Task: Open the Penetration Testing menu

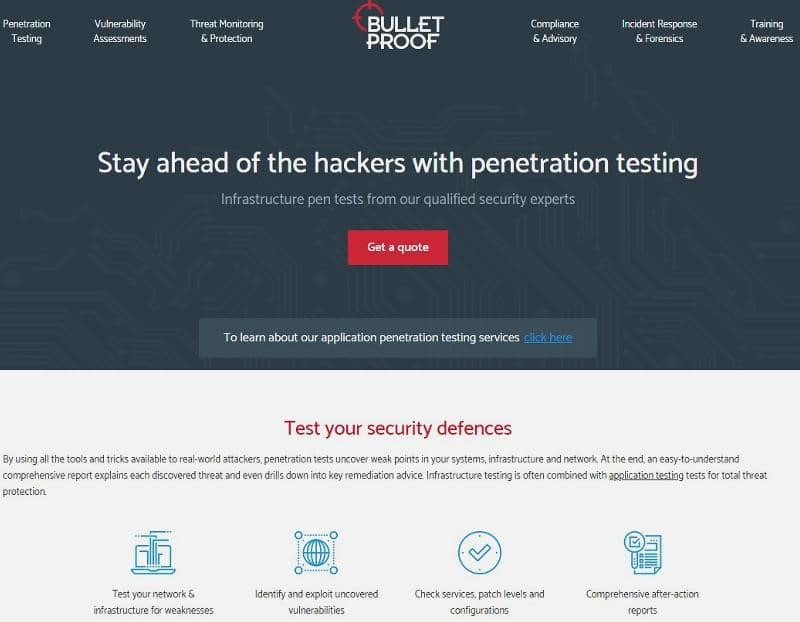Action: (27, 31)
